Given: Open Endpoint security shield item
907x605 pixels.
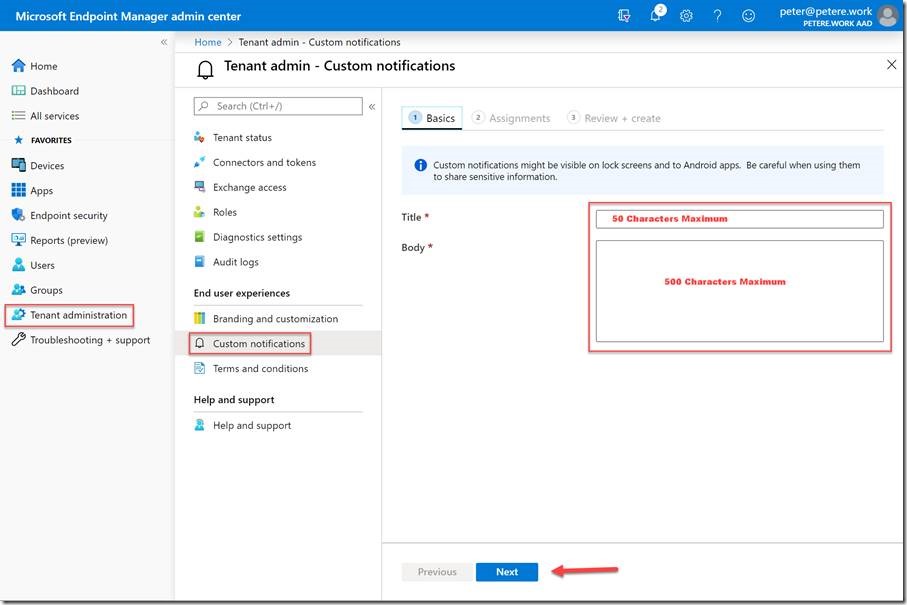Looking at the screenshot, I should point(68,216).
